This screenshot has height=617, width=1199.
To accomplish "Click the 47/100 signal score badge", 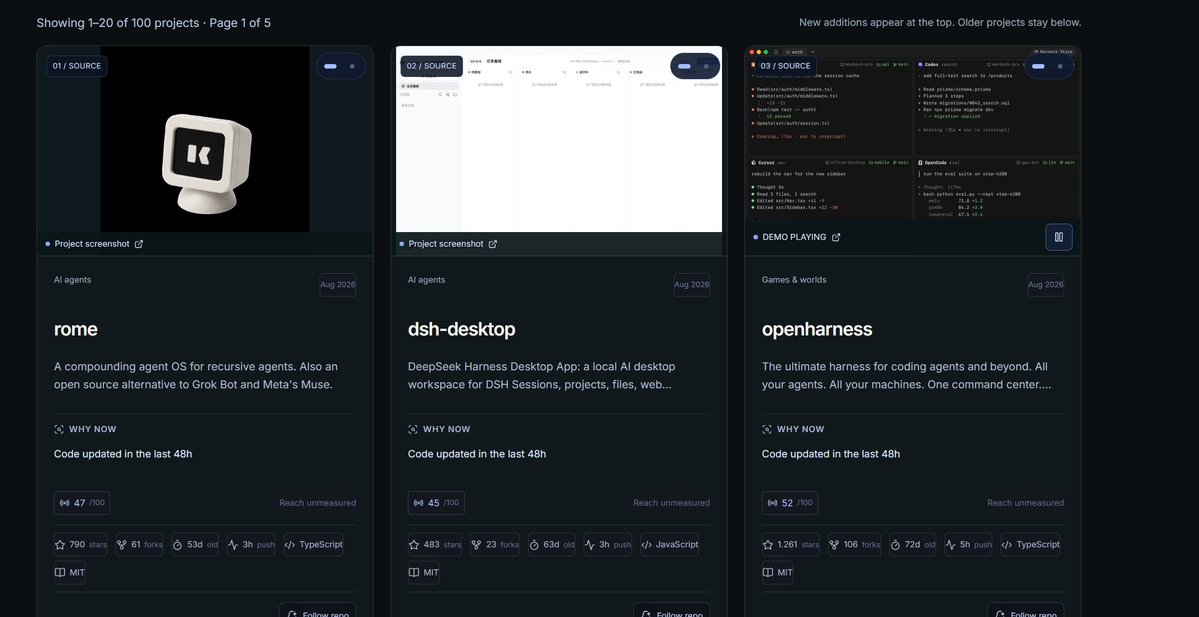I will click(82, 502).
